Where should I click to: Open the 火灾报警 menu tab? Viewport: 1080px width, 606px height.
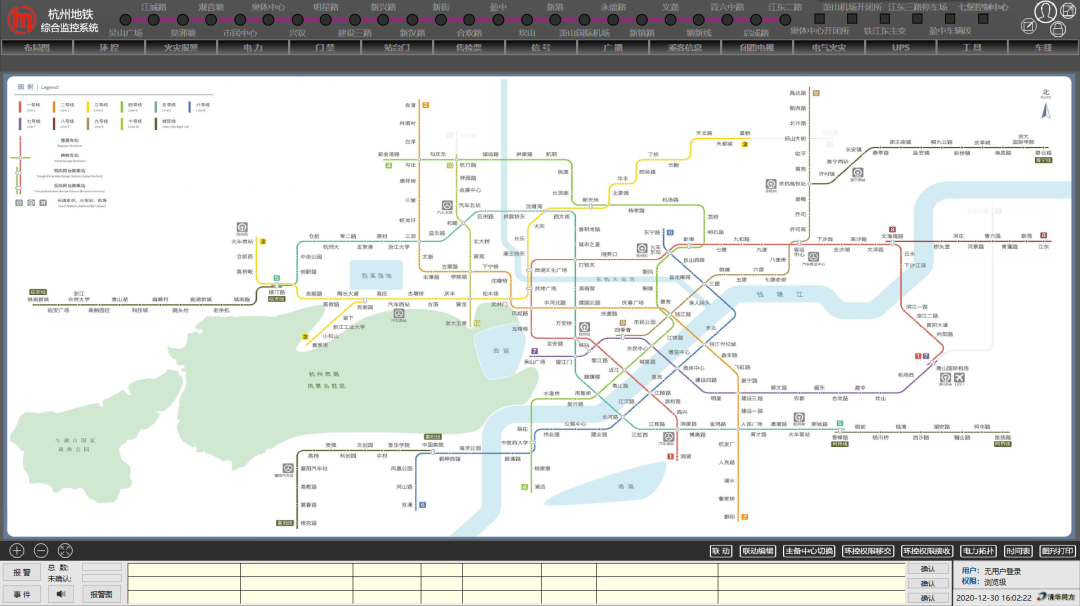pos(181,47)
